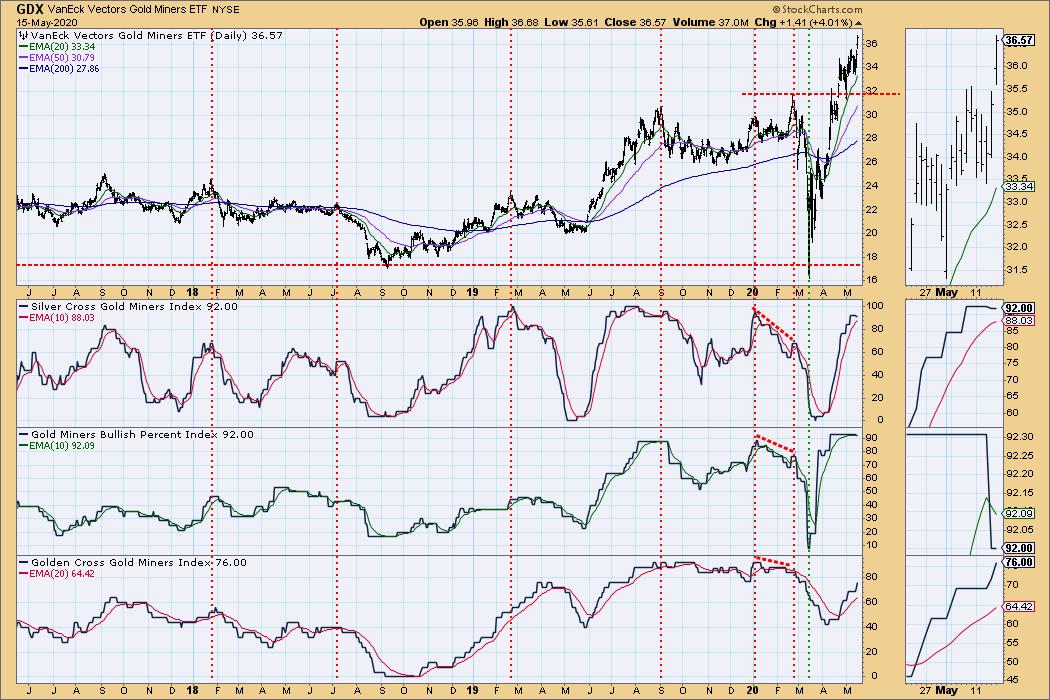Click the boxed 33.34 label on right zoom panel
The image size is (1050, 700).
pyautogui.click(x=1019, y=186)
